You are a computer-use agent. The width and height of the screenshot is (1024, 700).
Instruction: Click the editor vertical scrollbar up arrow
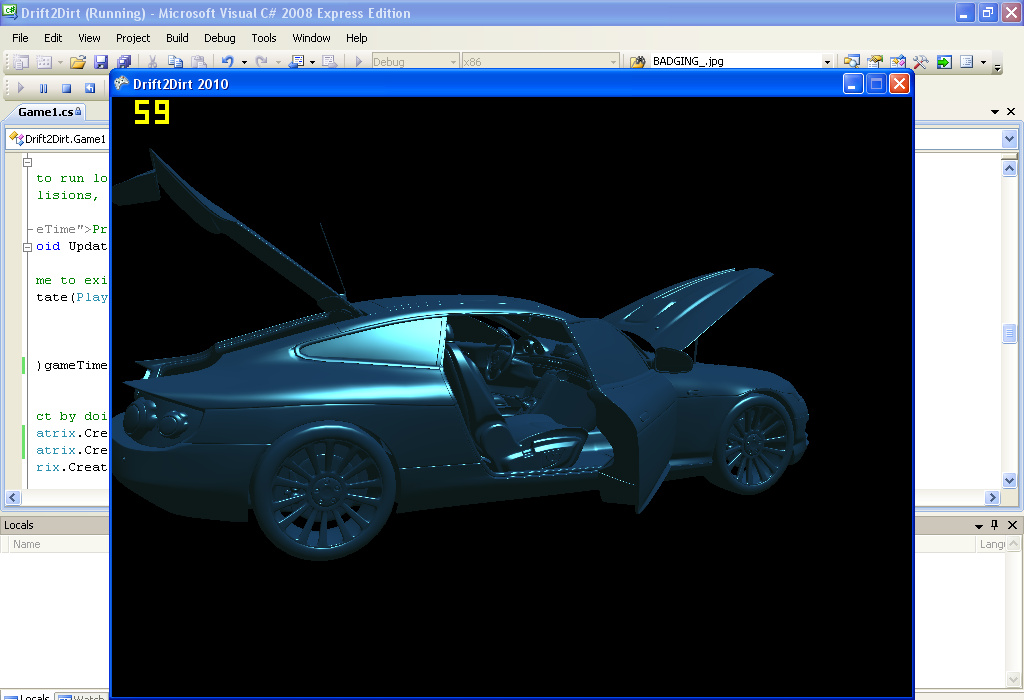(x=1009, y=168)
